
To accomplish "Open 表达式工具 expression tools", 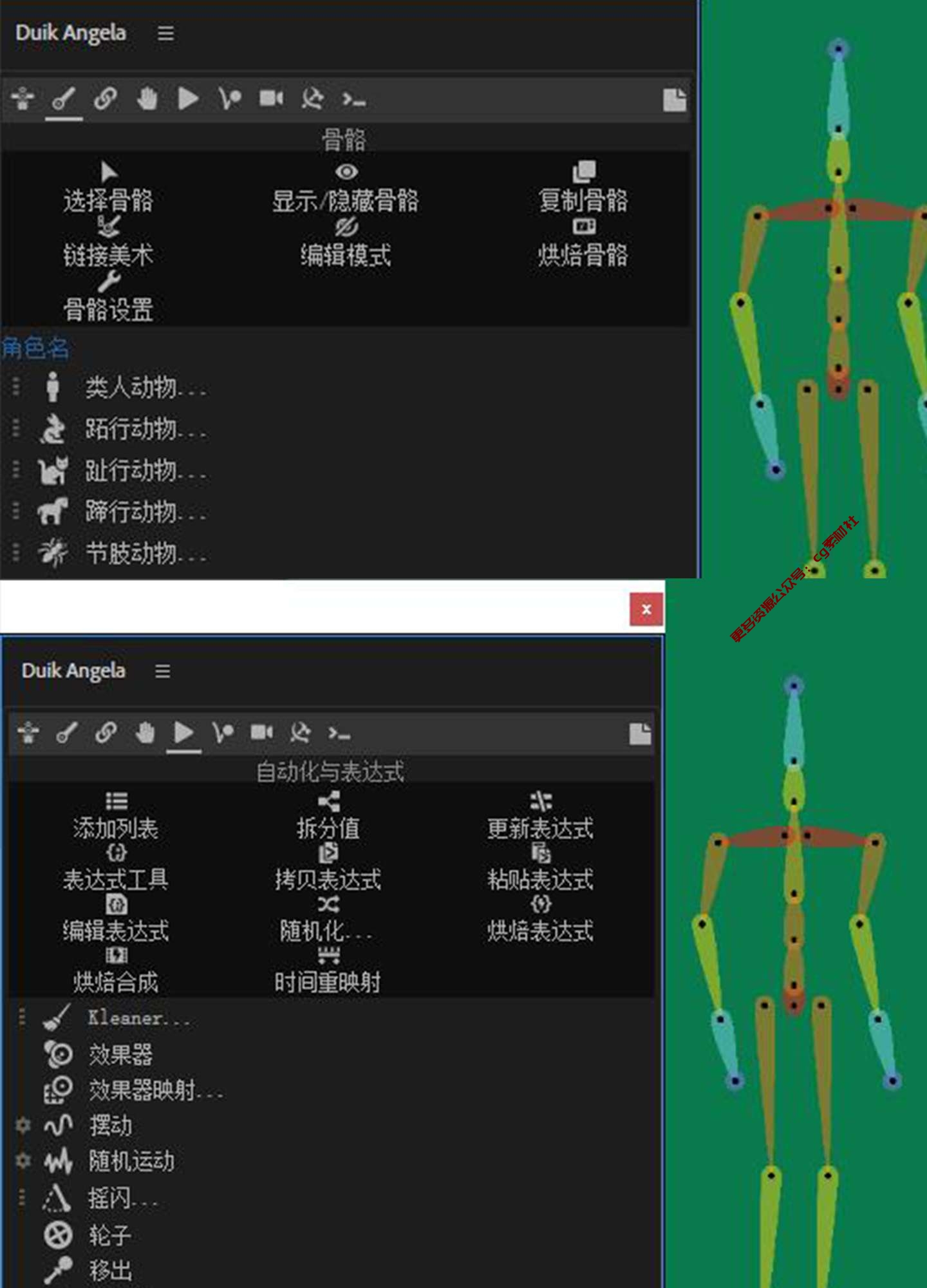I will coord(116,868).
